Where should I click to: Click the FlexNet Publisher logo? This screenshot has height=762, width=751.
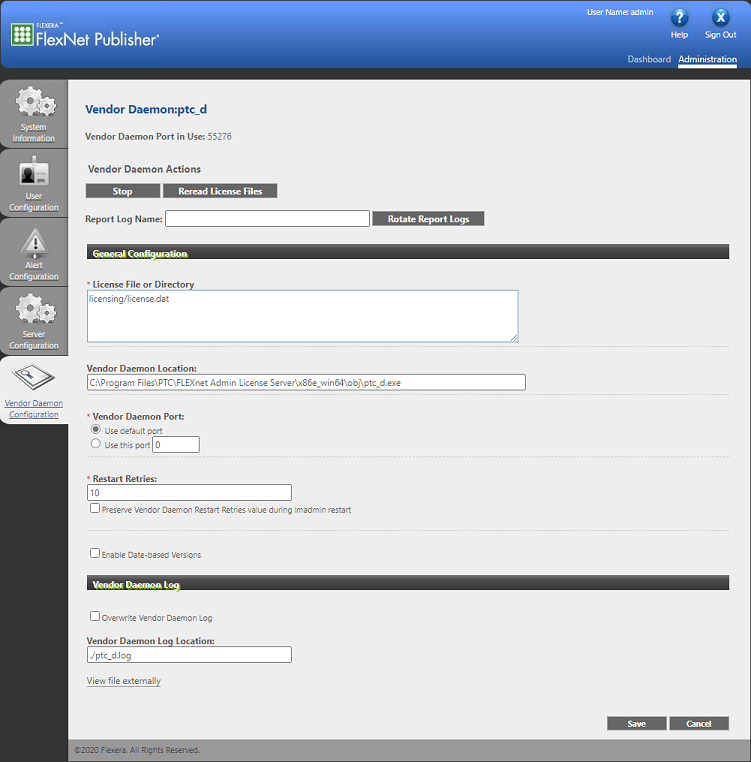(85, 35)
